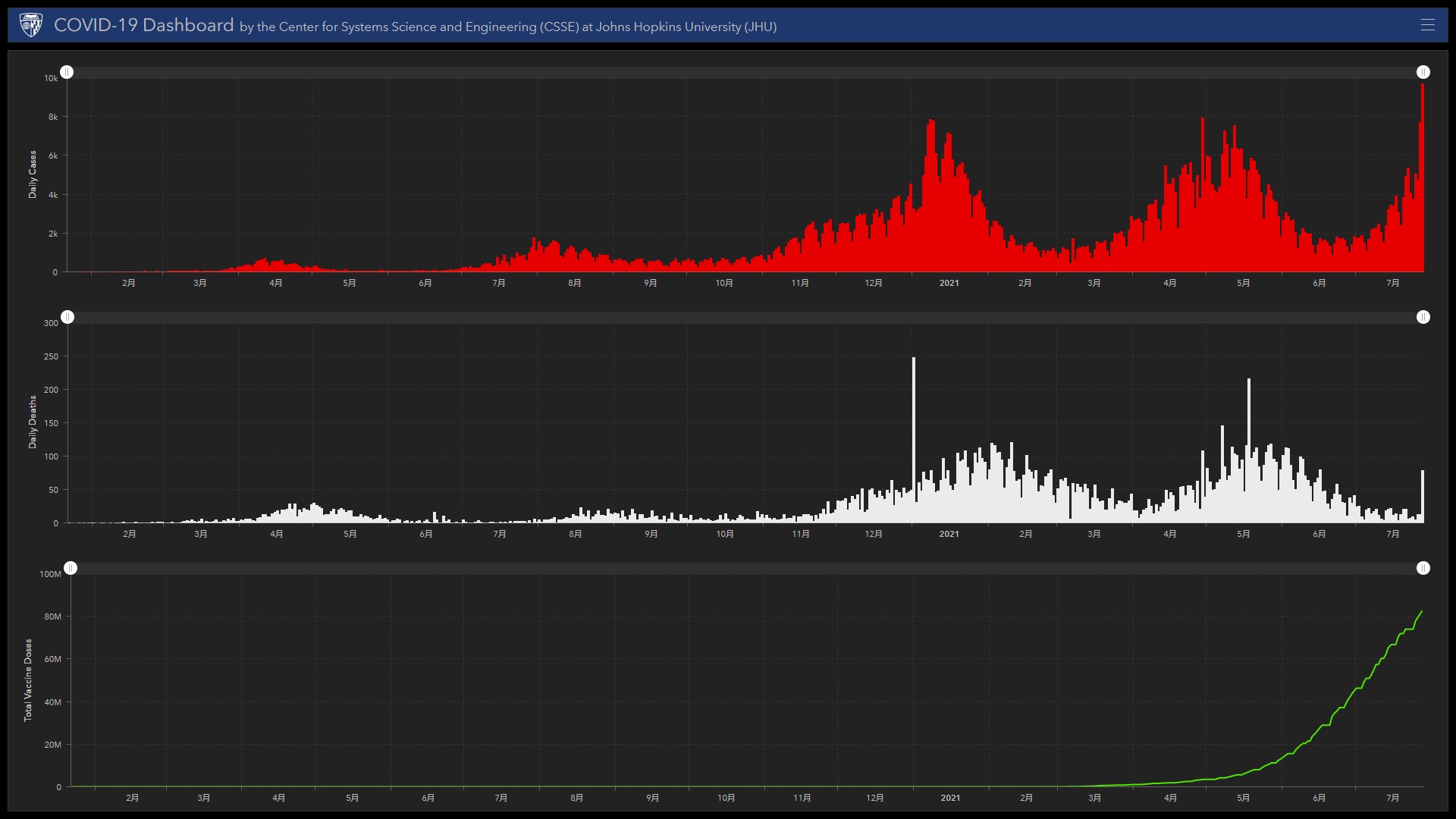Click the end of the green vaccine doses line
This screenshot has height=819, width=1456.
(x=1422, y=611)
